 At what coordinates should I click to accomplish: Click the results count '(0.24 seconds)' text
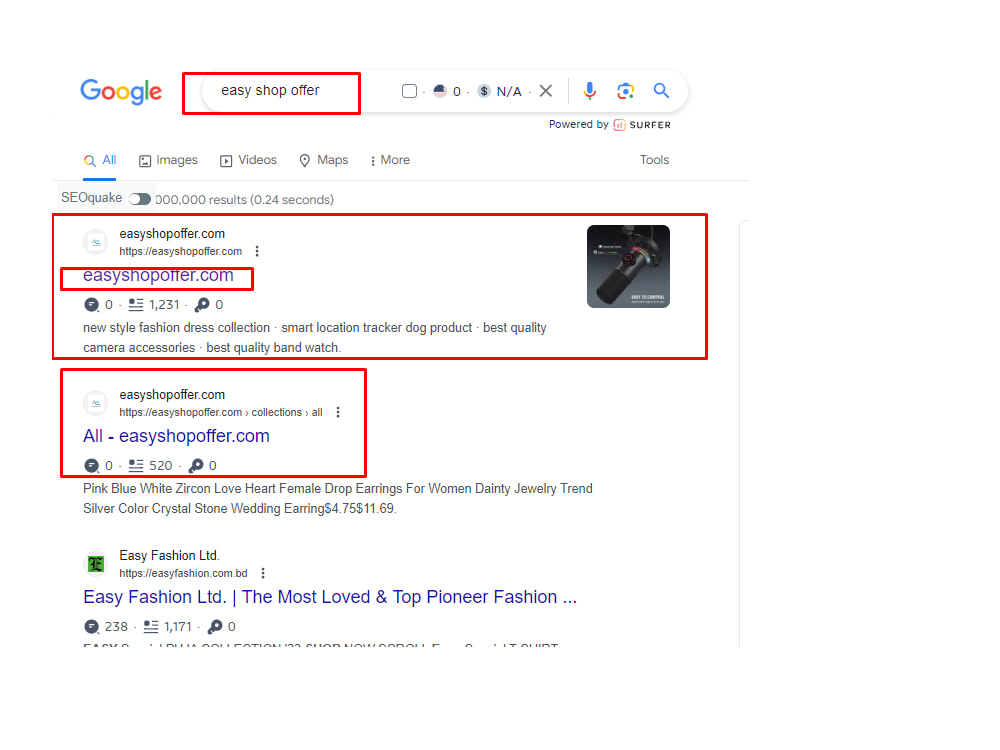(291, 200)
